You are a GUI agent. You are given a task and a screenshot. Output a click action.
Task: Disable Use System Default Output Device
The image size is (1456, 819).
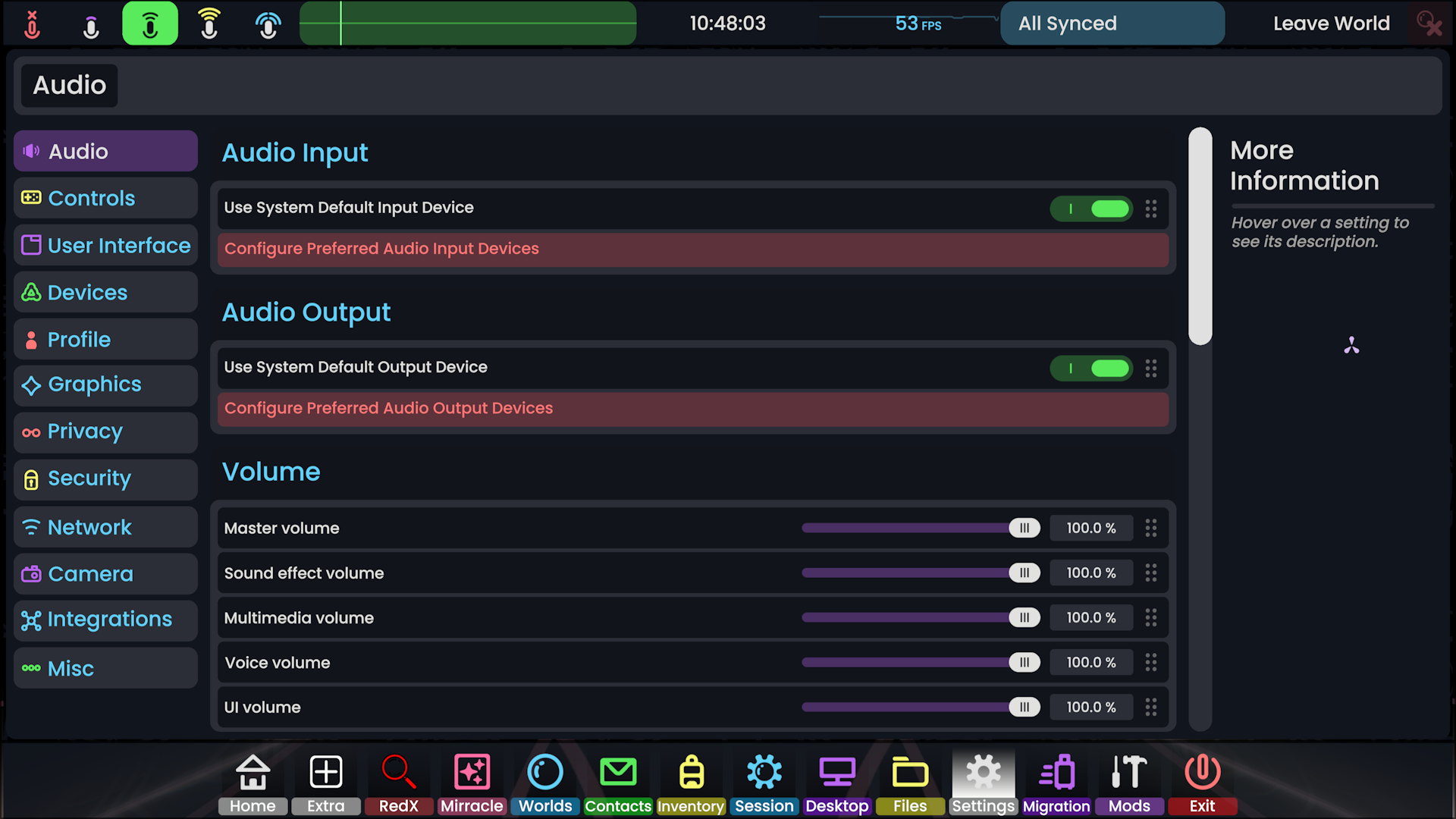[1091, 369]
